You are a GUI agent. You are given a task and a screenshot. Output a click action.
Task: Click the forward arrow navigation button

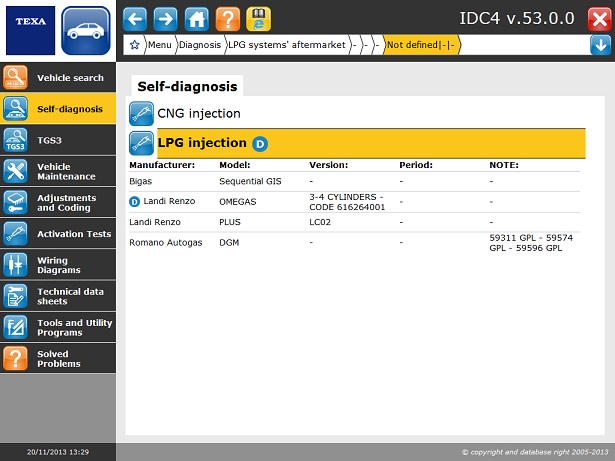(x=166, y=18)
